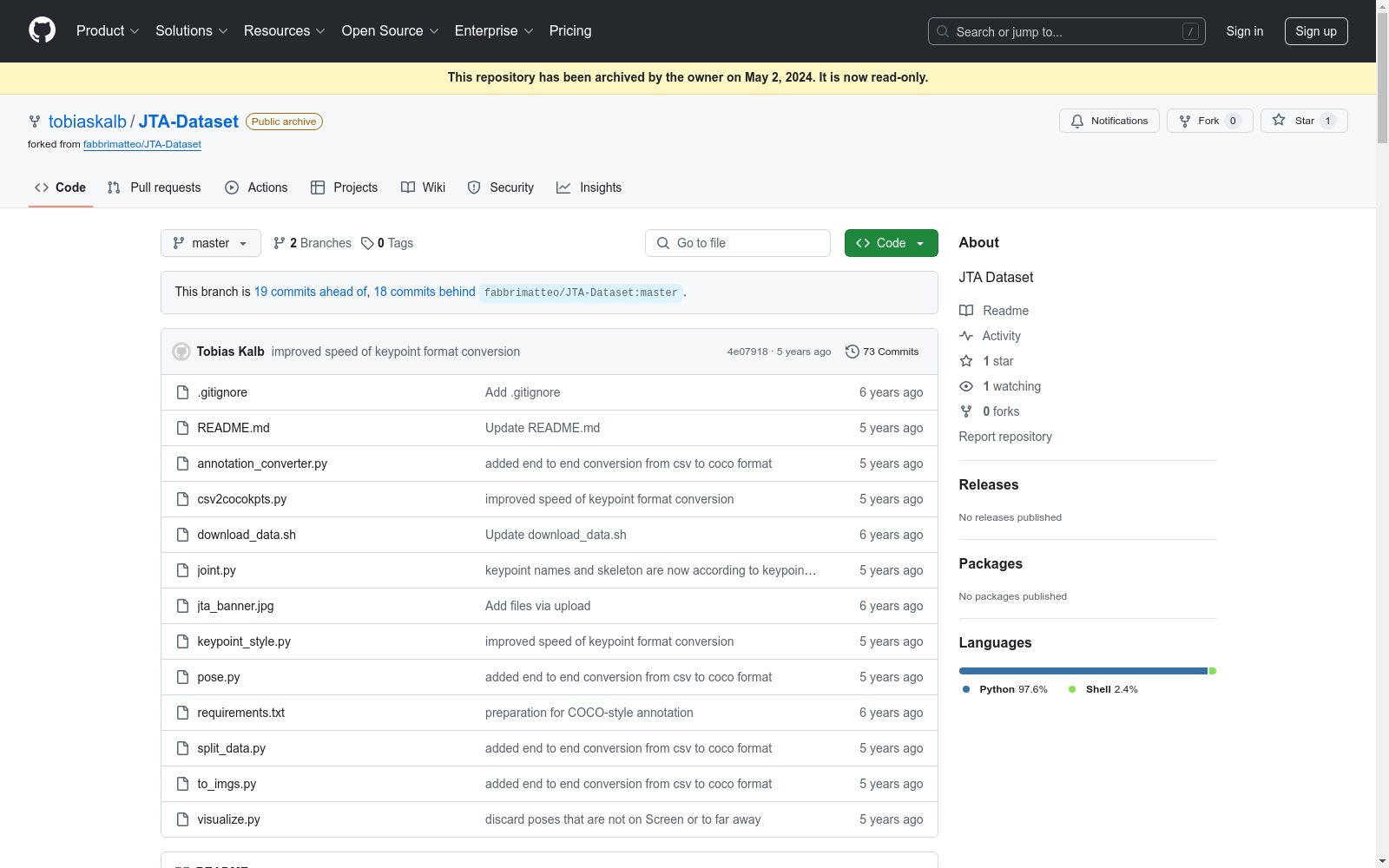
Task: Click the branch icon beside 2 Branches
Action: click(x=280, y=243)
